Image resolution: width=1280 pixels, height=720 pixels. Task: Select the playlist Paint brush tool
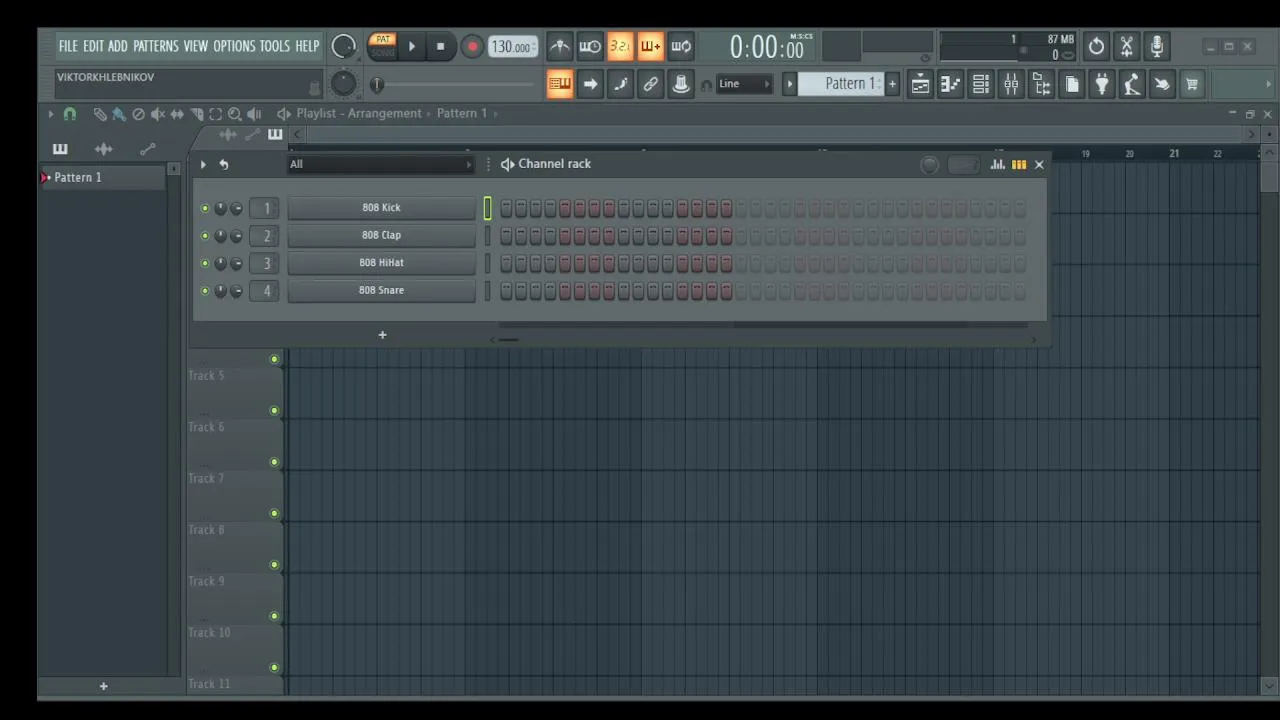[118, 114]
